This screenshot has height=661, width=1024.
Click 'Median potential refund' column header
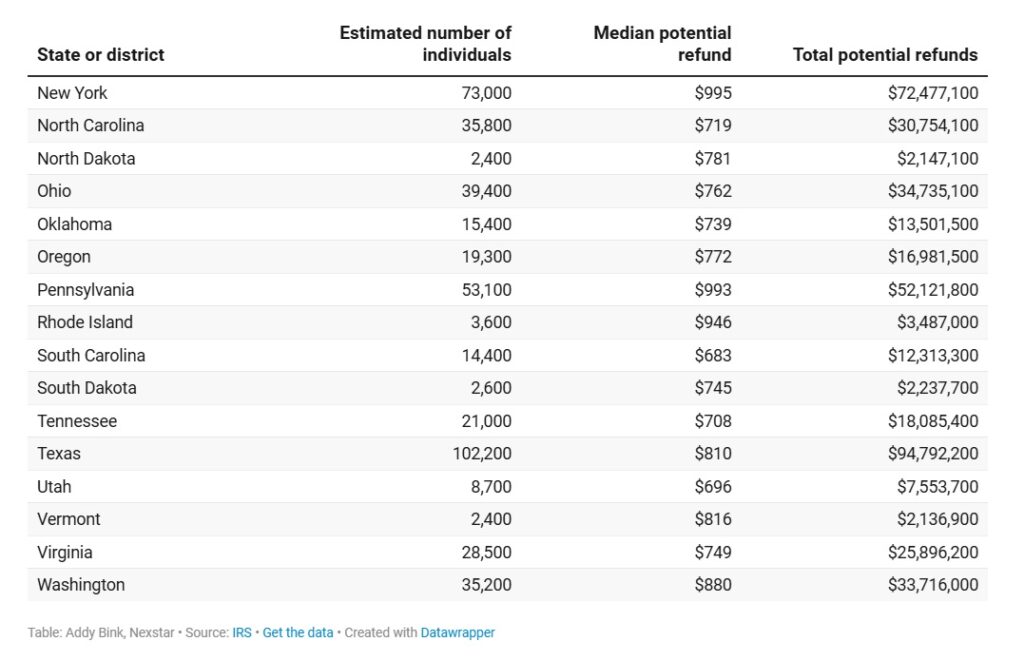662,44
